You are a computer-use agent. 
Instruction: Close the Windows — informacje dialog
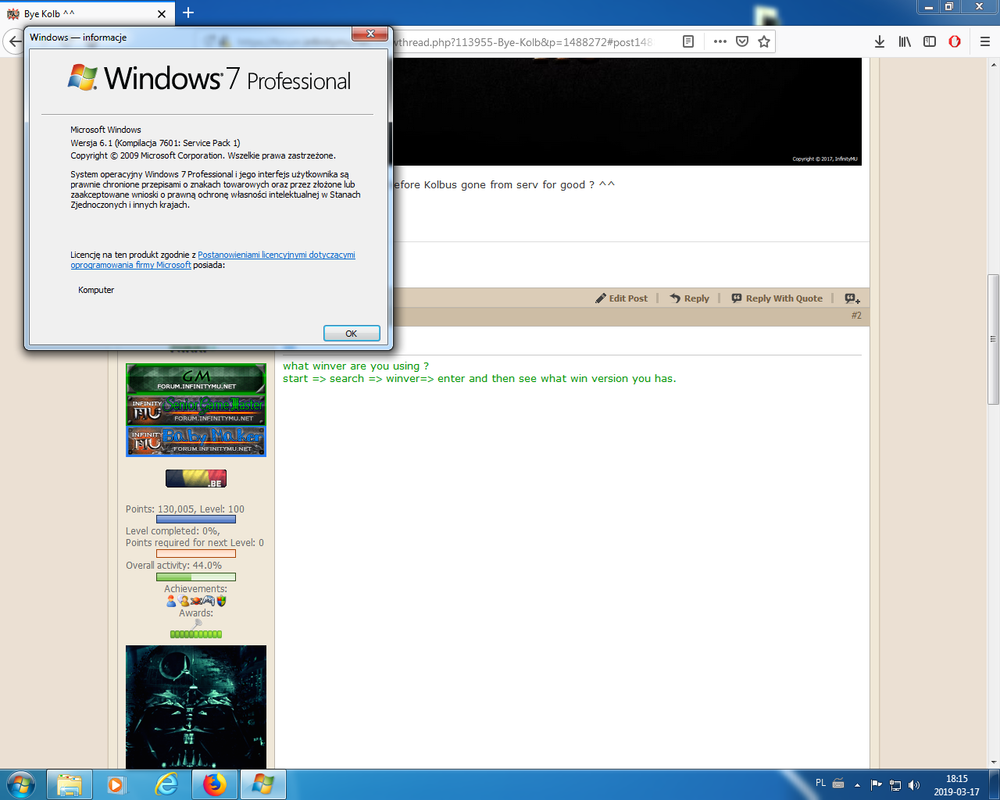[370, 34]
